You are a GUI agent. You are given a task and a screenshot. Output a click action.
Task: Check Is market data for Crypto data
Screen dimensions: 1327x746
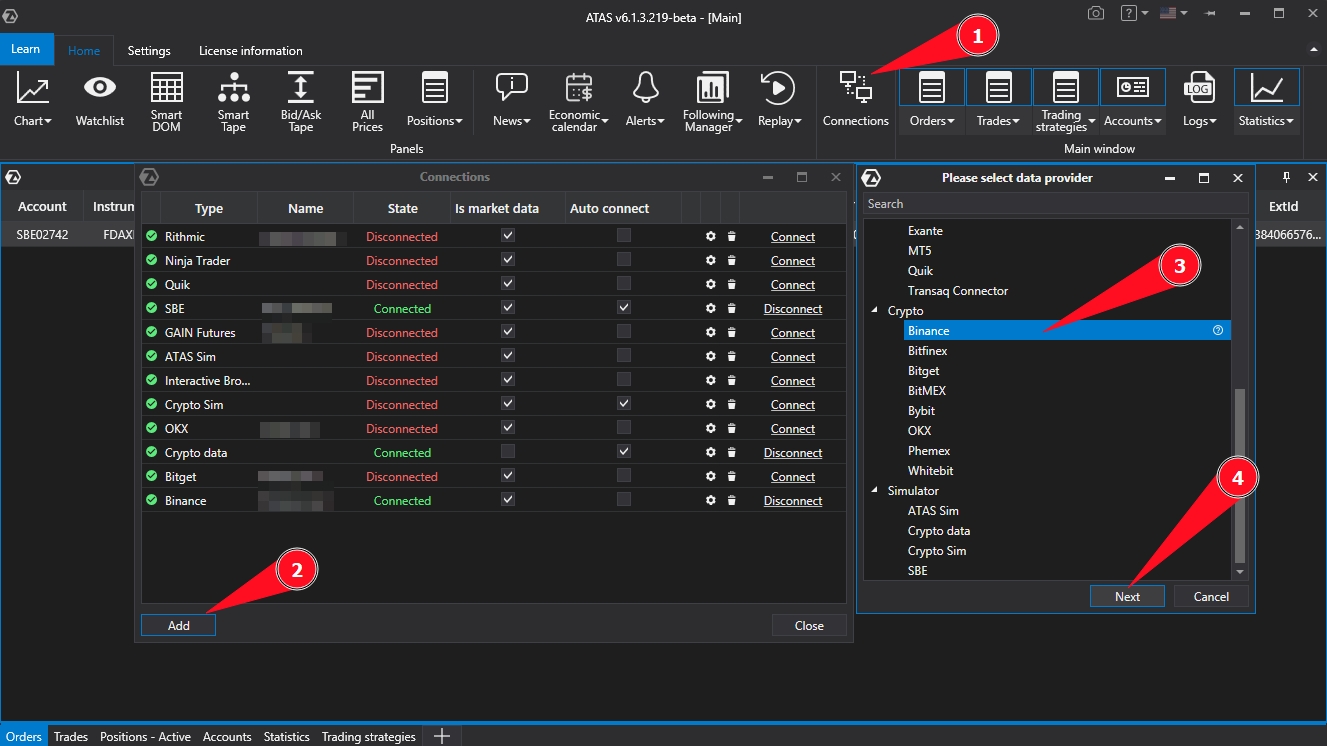point(508,452)
